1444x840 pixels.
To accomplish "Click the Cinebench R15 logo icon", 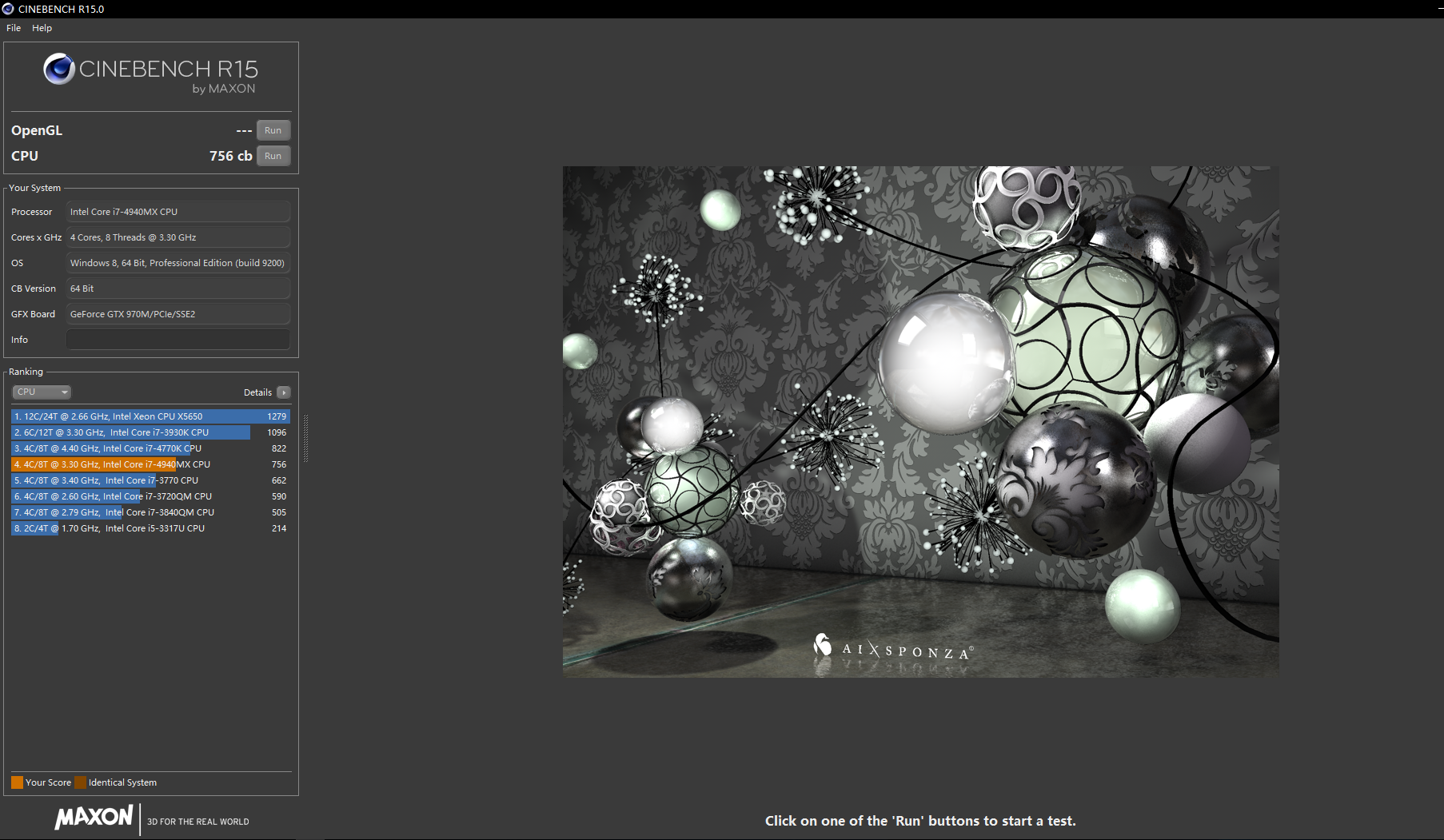I will point(59,70).
